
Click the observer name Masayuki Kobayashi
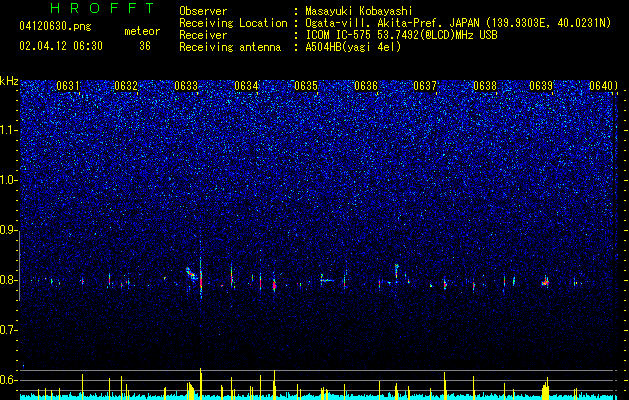click(x=359, y=11)
